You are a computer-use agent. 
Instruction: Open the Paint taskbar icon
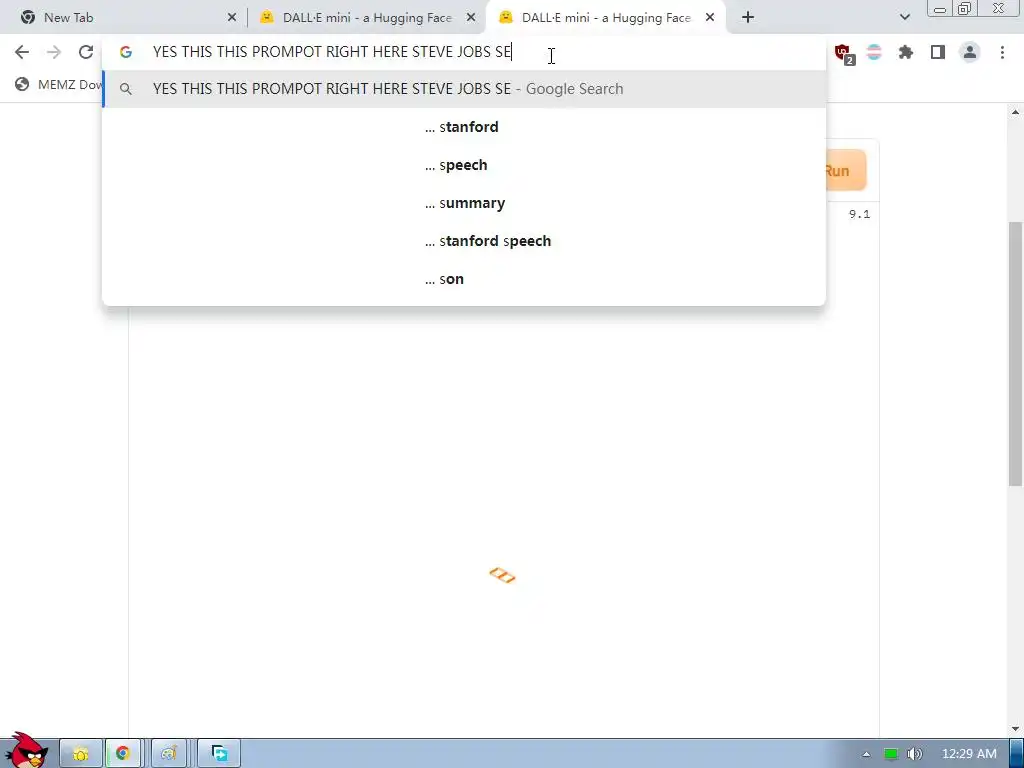tap(169, 754)
